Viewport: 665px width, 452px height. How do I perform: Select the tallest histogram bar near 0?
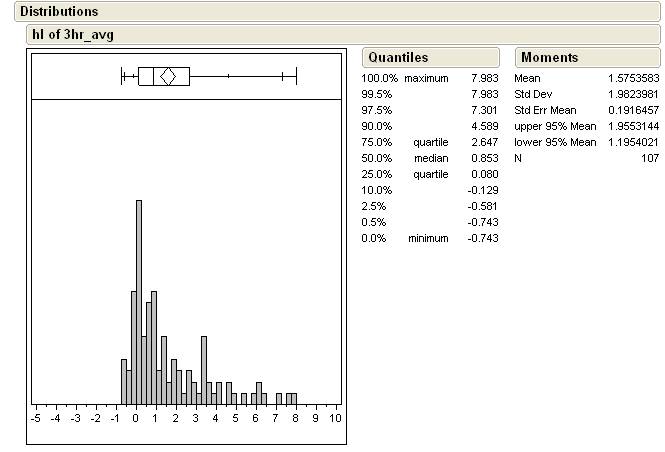139,300
